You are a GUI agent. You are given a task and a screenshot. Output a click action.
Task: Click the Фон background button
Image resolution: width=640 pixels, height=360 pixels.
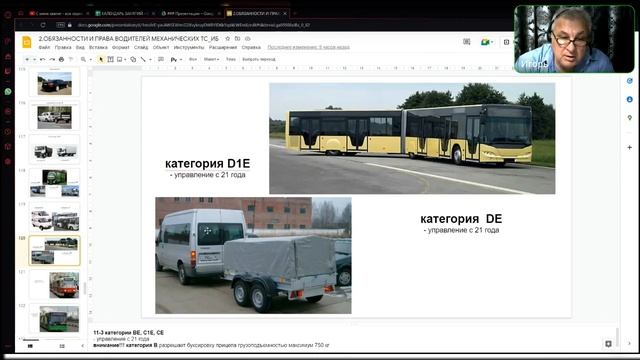point(193,60)
